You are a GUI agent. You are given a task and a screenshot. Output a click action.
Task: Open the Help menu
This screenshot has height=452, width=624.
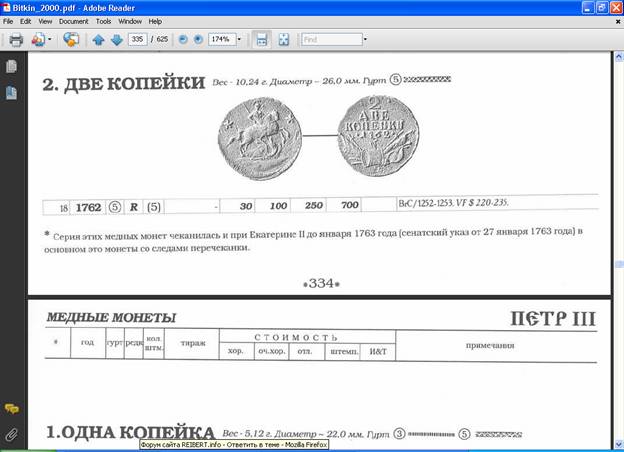155,21
